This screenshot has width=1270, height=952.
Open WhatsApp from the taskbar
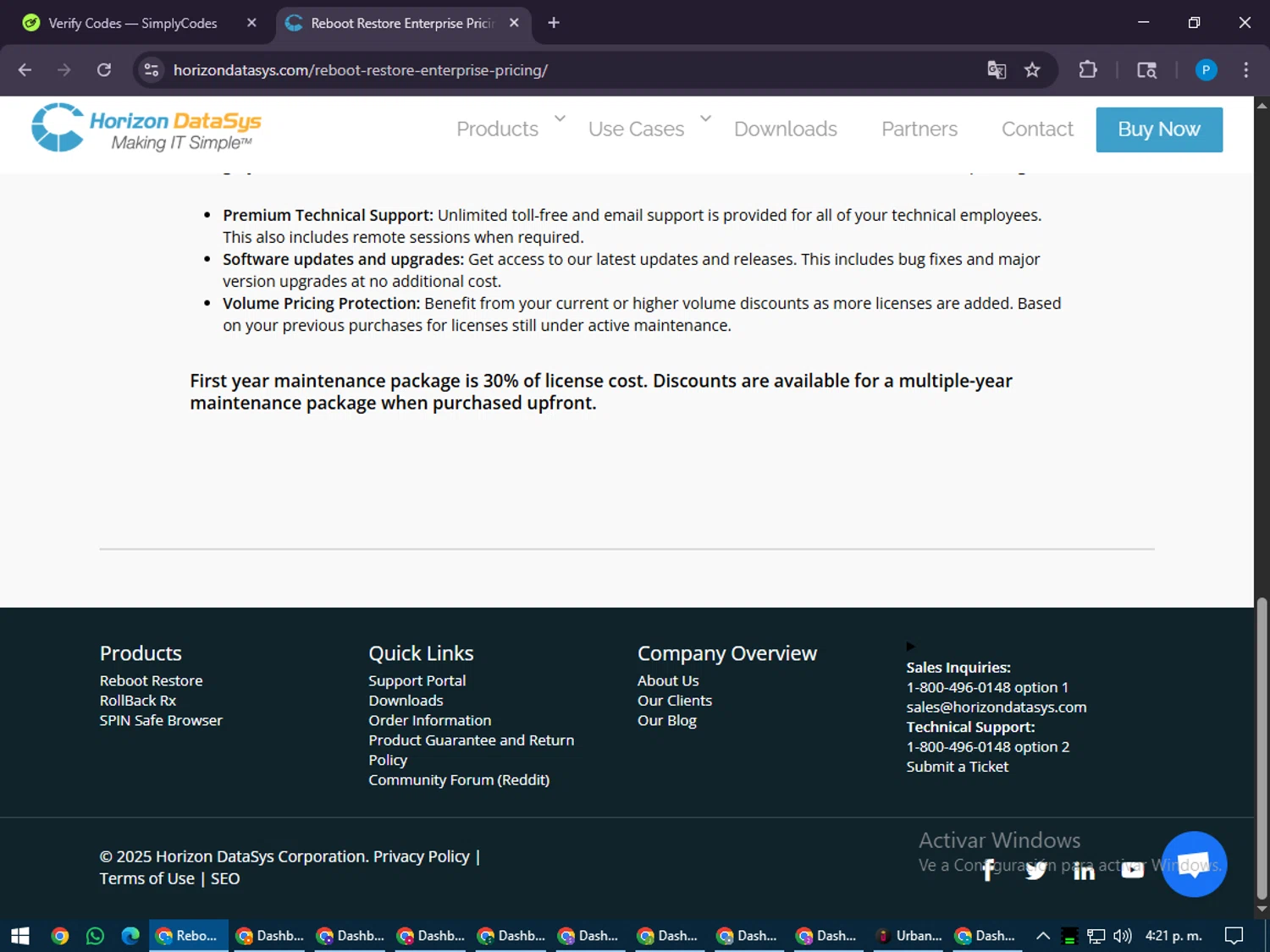[95, 936]
